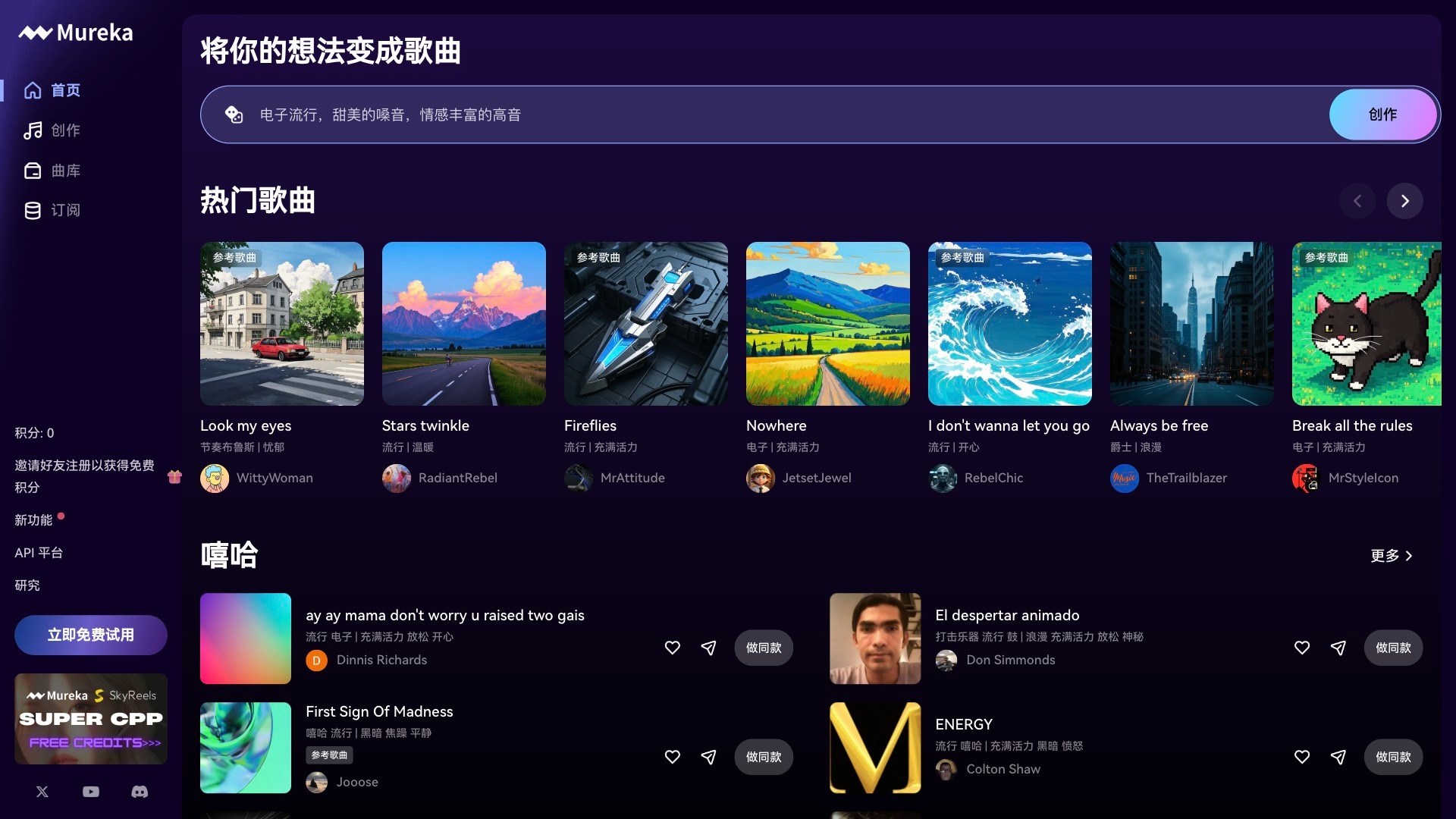Screen dimensions: 1456x819
Task: Select 研究 in the left sidebar
Action: click(27, 585)
